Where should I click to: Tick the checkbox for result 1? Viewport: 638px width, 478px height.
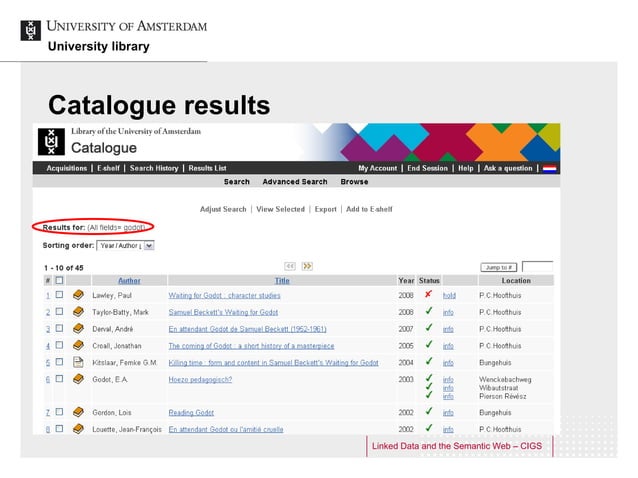(59, 296)
